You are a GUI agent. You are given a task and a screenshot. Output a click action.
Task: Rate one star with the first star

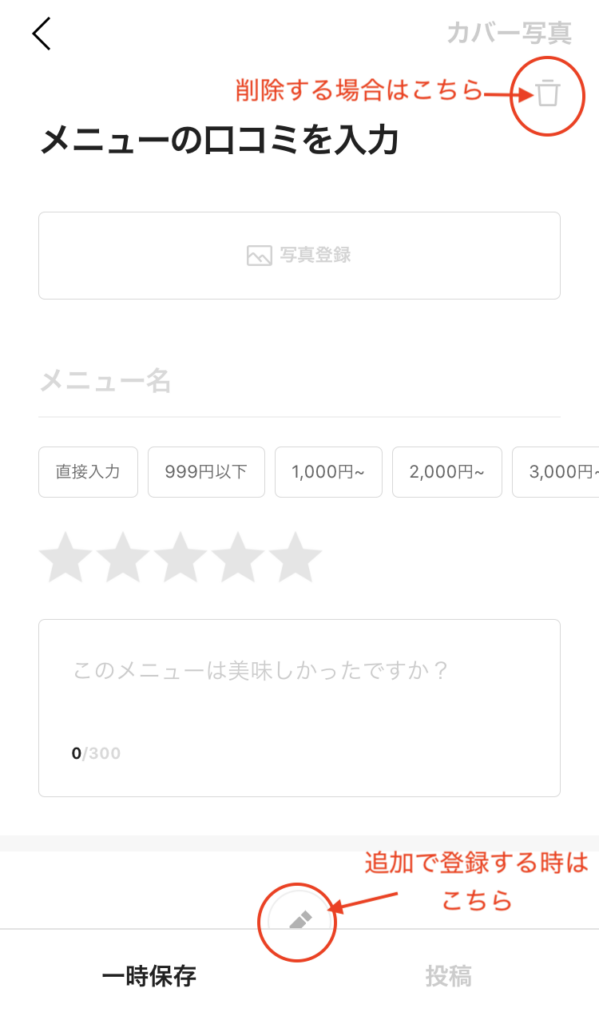[x=65, y=557]
